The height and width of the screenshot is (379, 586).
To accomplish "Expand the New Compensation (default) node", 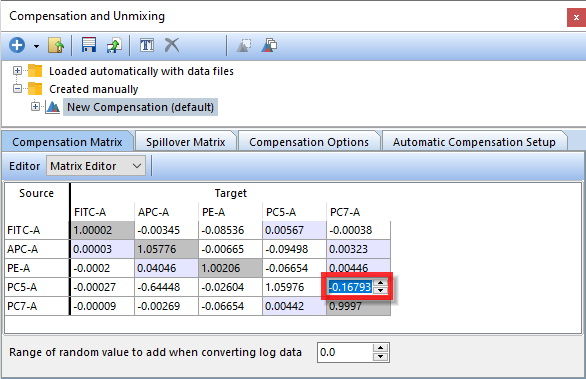I will (35, 107).
